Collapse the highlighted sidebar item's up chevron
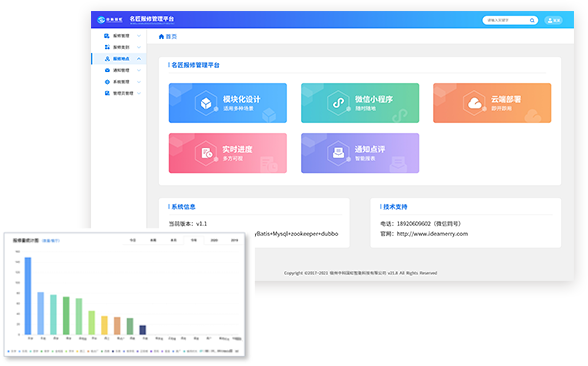 [x=139, y=59]
